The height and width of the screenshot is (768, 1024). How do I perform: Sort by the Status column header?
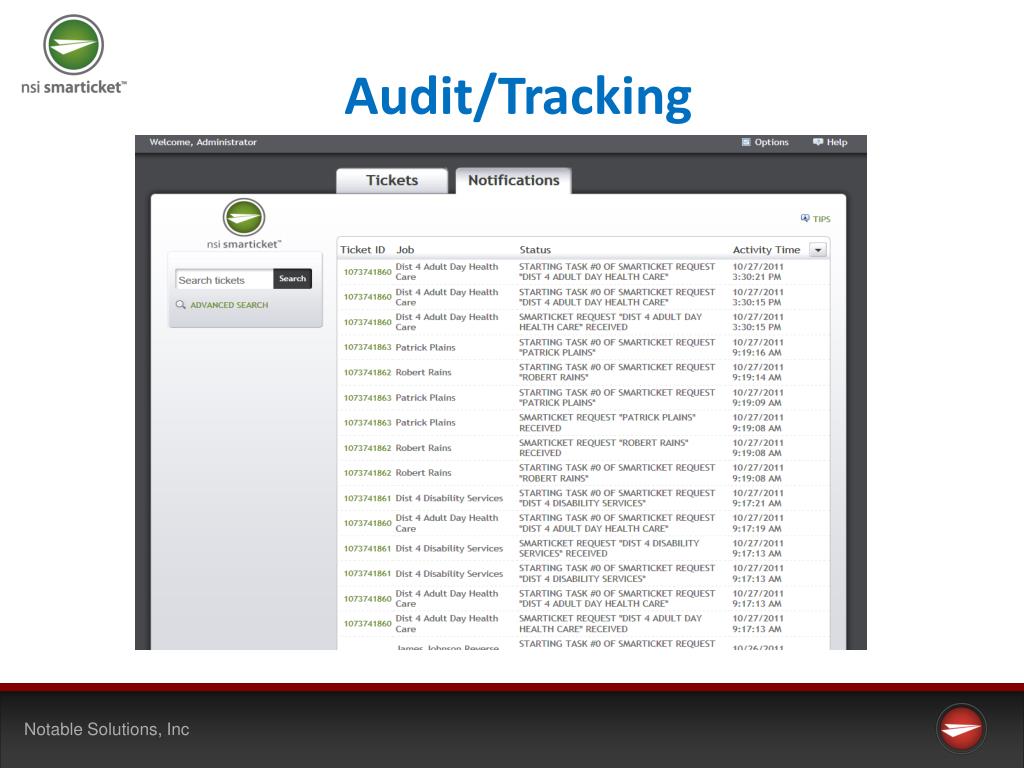point(535,249)
